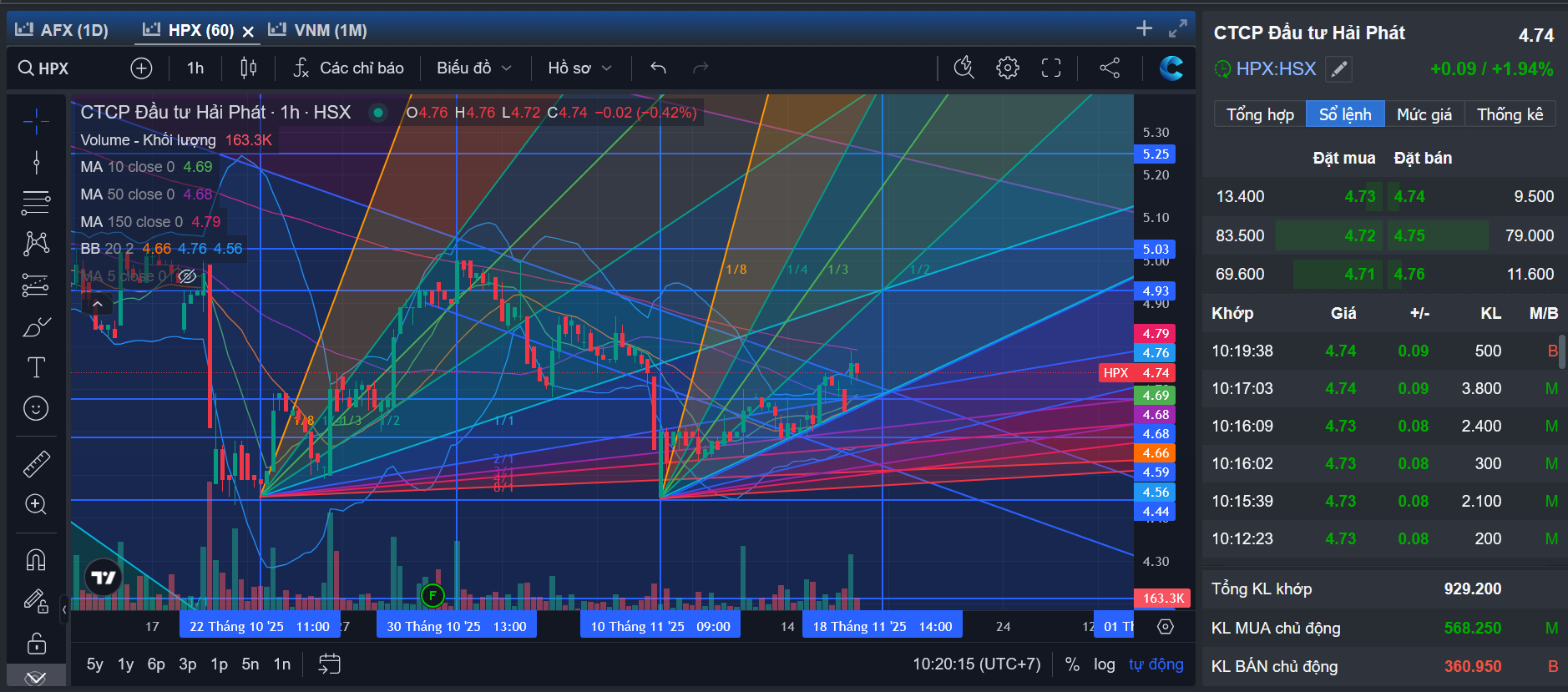Open the Tổng hợp tab
The image size is (1568, 692).
tap(1260, 114)
